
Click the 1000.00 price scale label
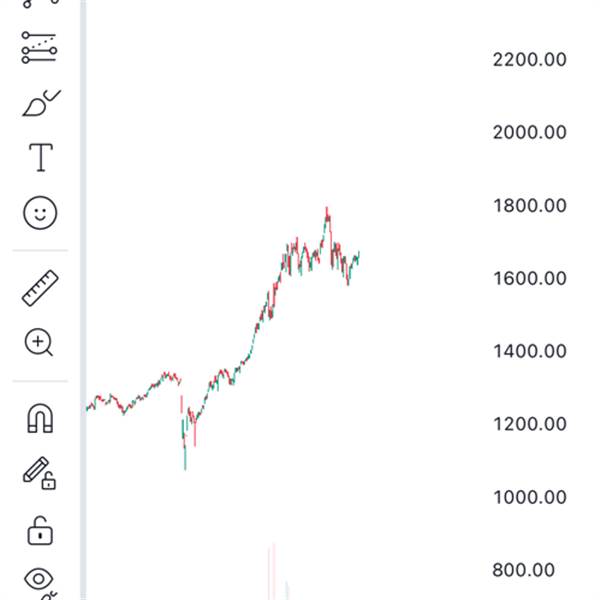coord(529,497)
